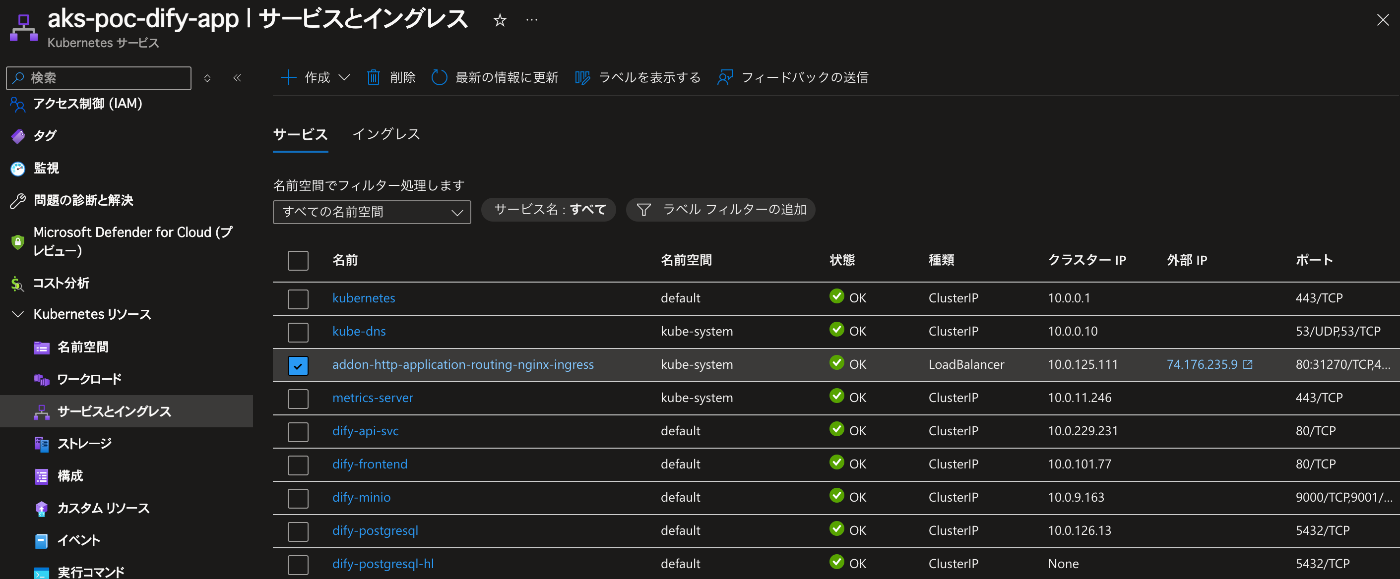Click ラベル フィルターの追加 button
This screenshot has width=1400, height=579.
pyautogui.click(x=721, y=210)
